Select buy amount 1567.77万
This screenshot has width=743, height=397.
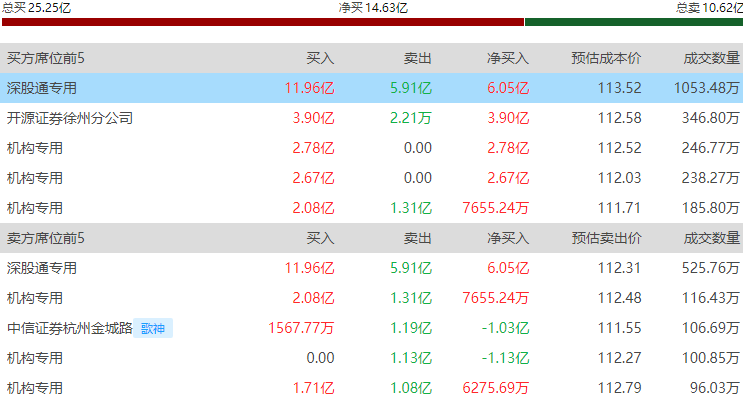(301, 328)
